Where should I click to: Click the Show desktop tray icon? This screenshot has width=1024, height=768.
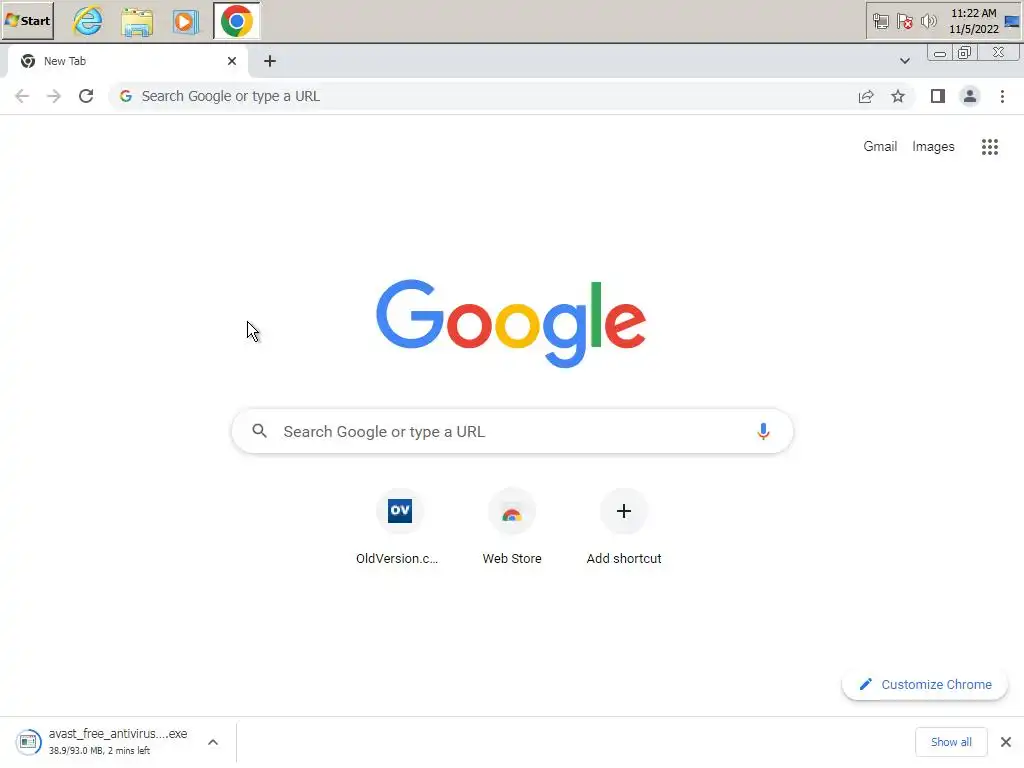(1012, 22)
